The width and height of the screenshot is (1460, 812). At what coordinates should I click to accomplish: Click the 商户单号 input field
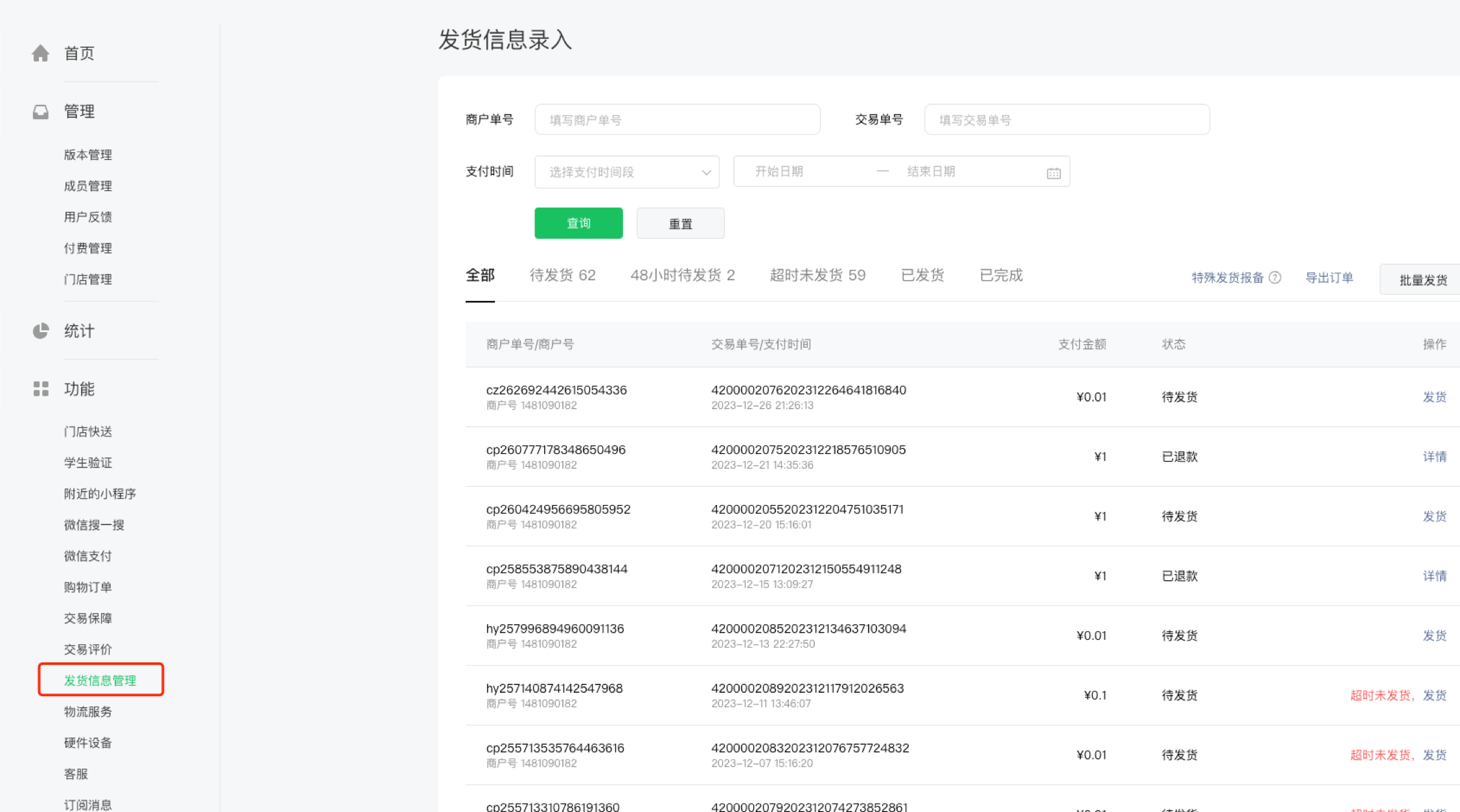click(677, 119)
